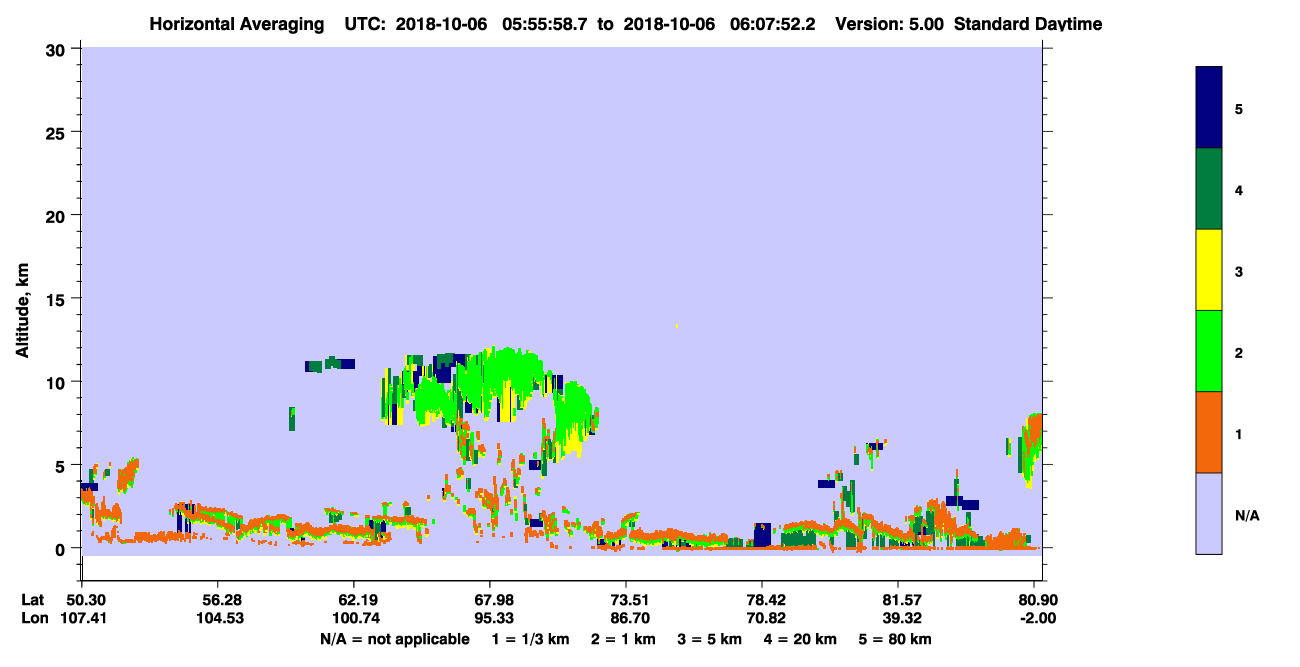Click the dark green color swatch labeled 4

coord(1209,189)
